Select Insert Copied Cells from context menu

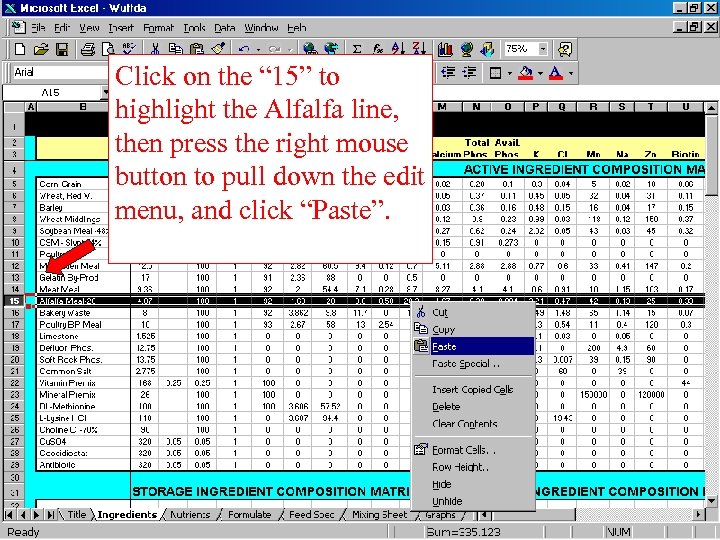pos(473,389)
